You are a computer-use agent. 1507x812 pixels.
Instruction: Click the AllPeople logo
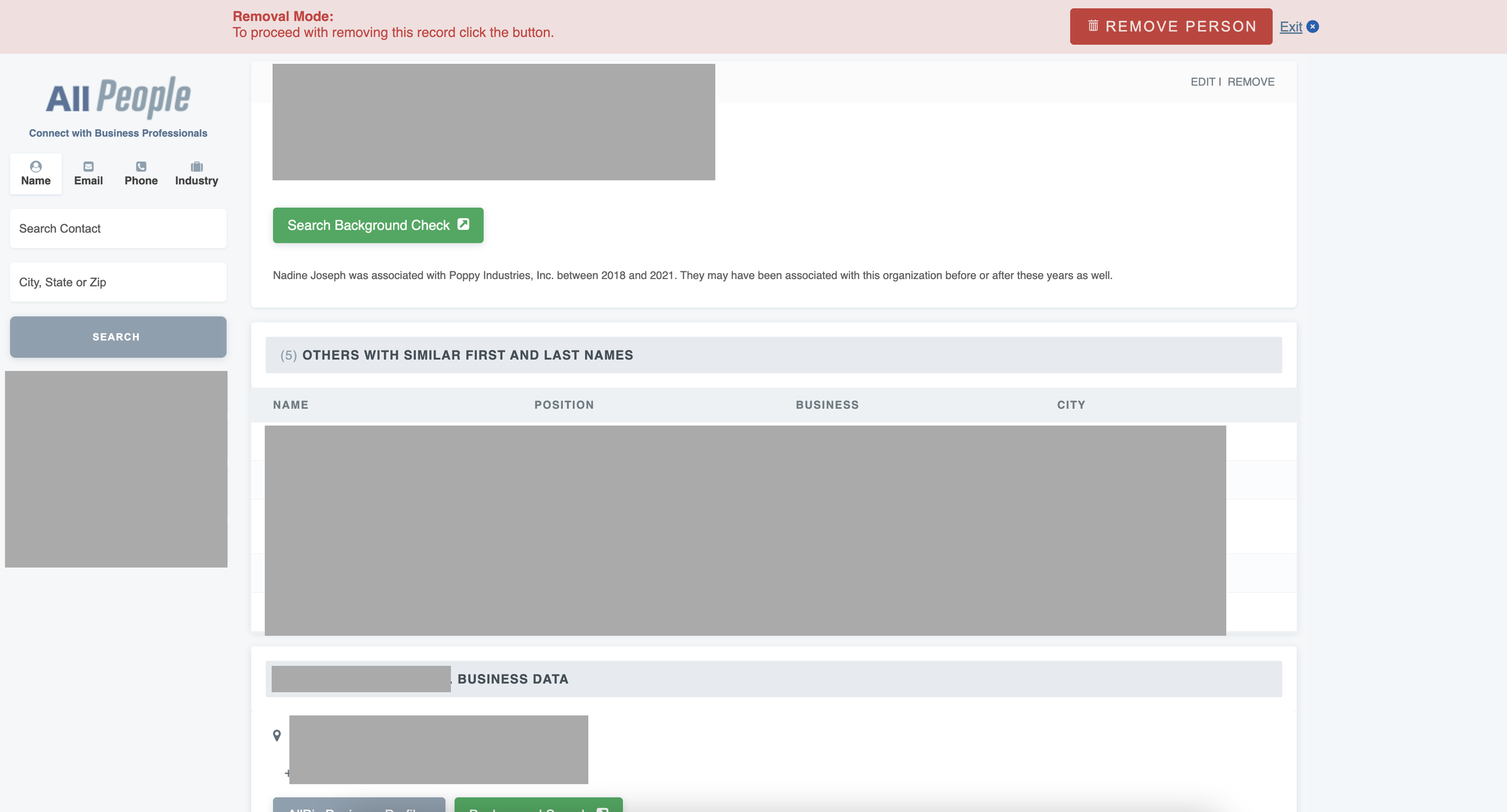click(118, 97)
